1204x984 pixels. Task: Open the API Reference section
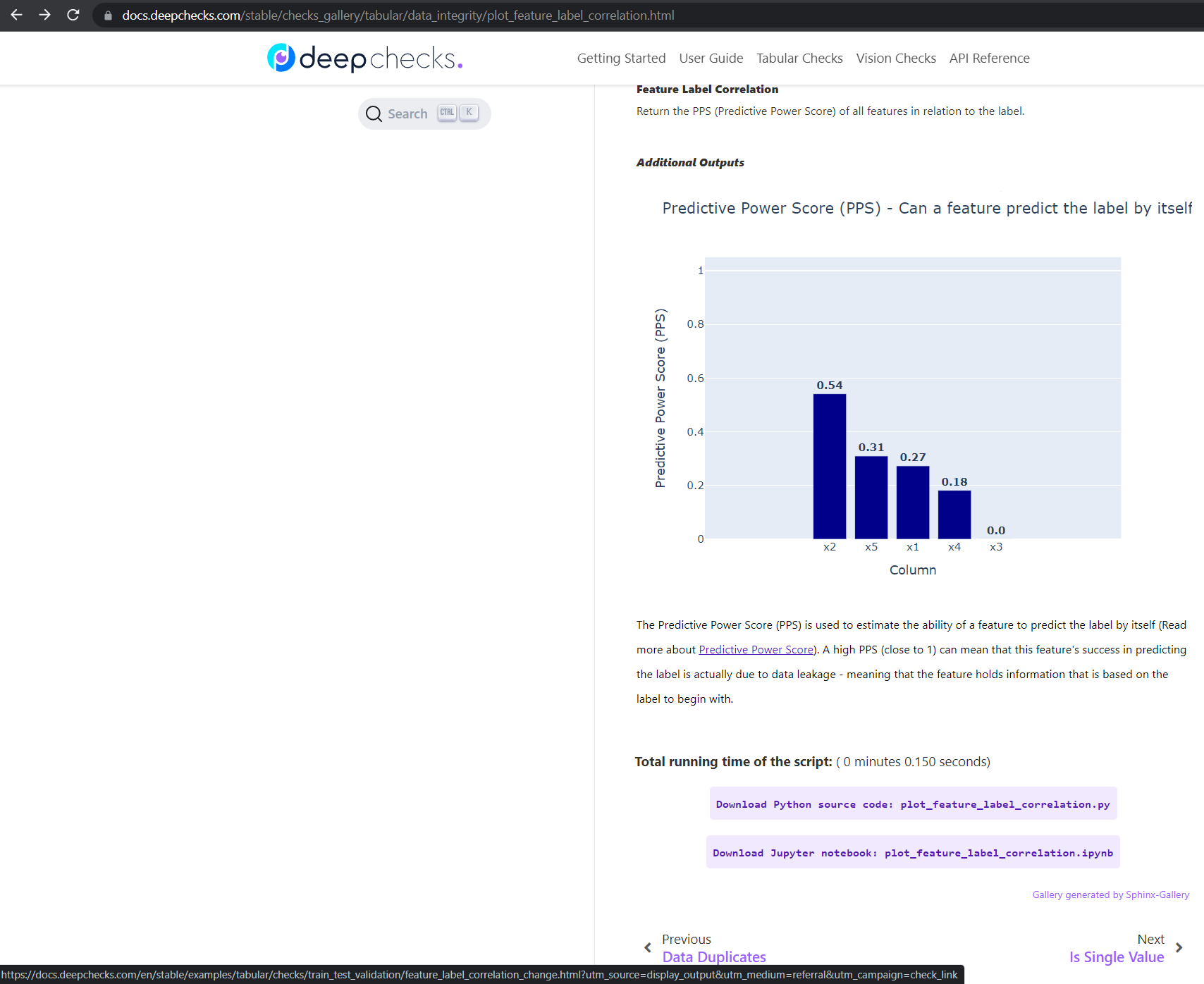point(989,58)
